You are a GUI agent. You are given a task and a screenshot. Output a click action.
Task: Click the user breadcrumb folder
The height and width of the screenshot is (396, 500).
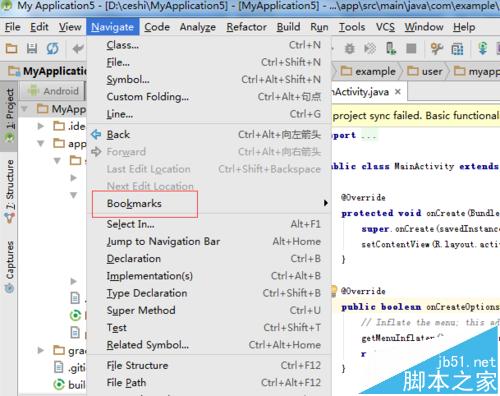point(425,71)
